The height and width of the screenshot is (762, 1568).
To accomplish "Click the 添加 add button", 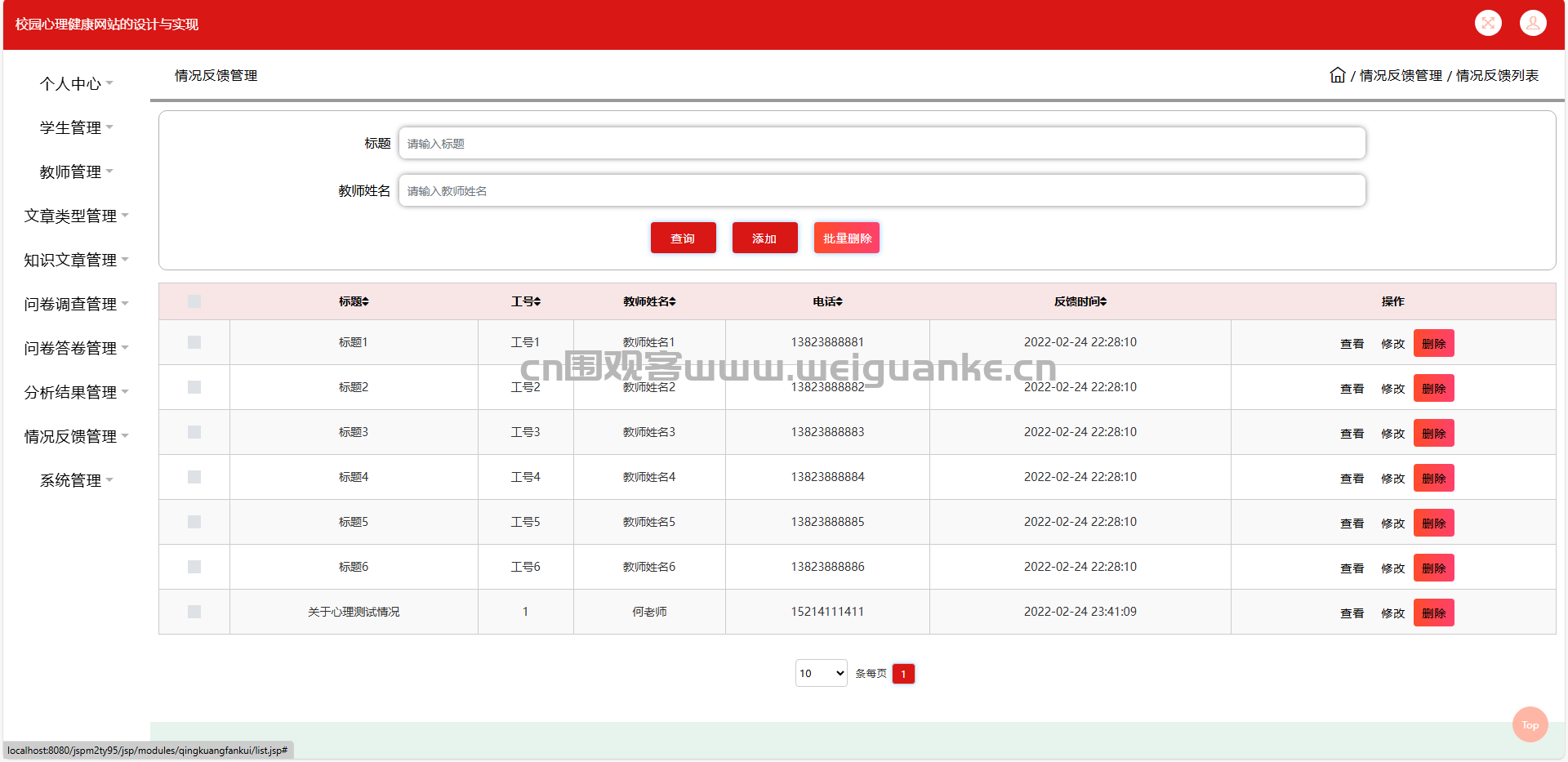I will 765,238.
